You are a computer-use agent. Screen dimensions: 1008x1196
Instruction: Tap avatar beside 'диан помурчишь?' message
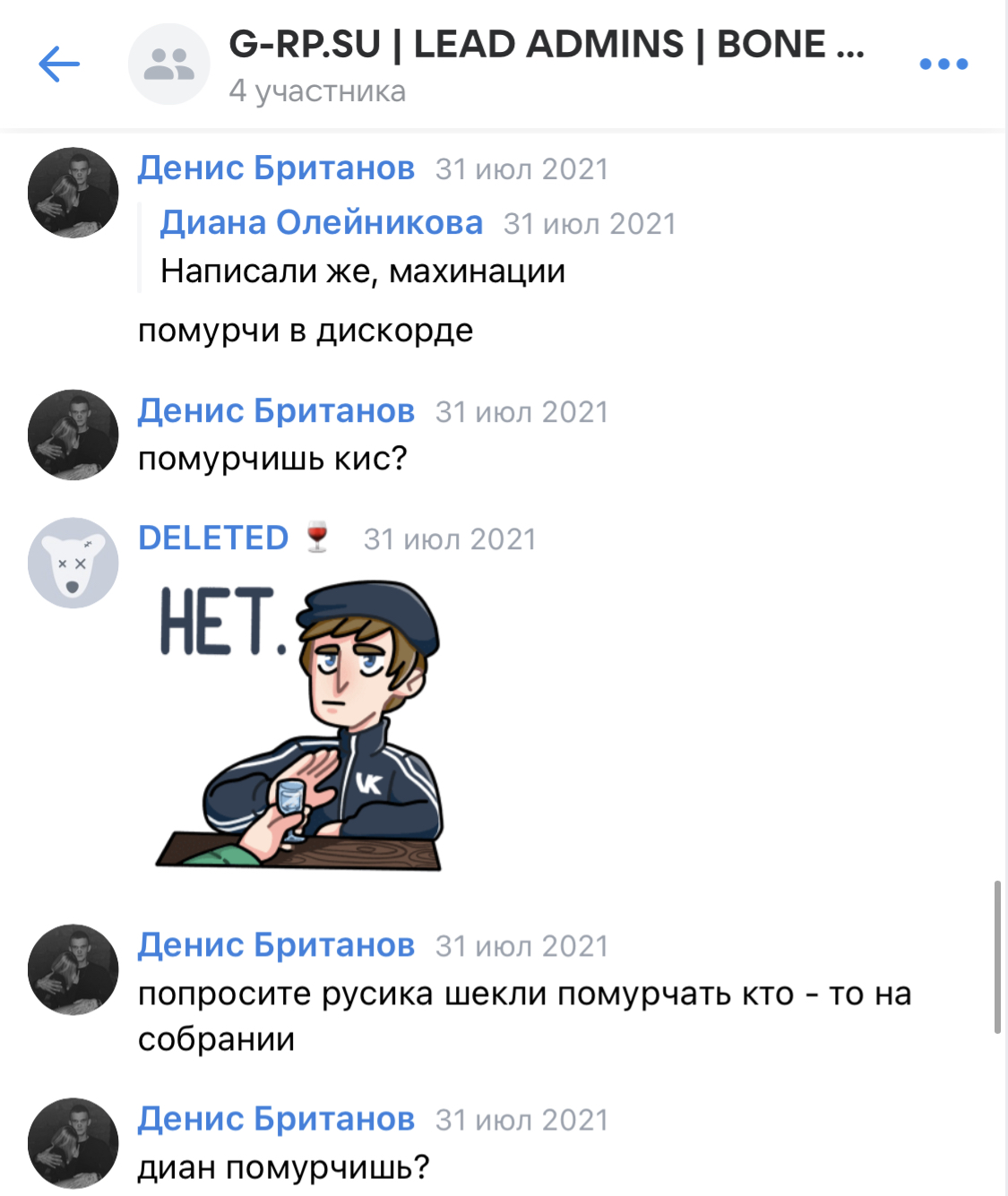(73, 1143)
